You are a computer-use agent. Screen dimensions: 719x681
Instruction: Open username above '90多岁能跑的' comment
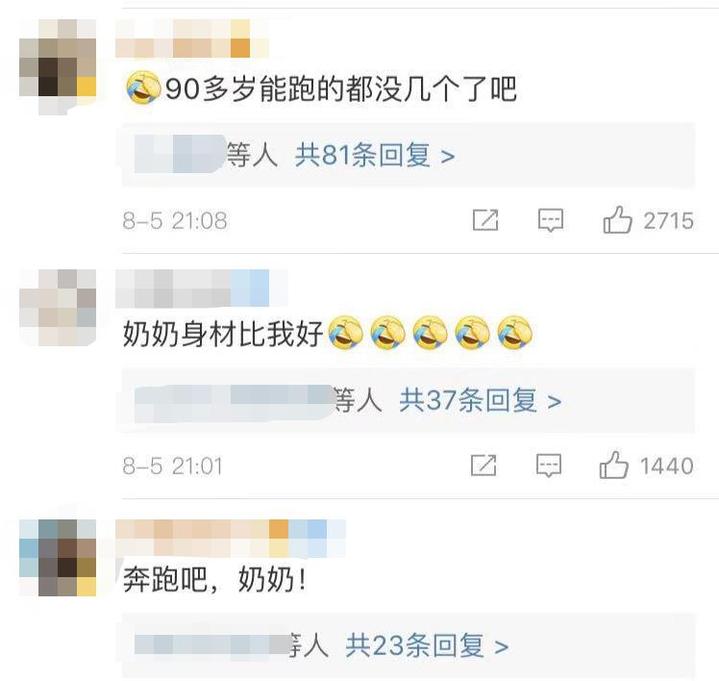[x=192, y=39]
